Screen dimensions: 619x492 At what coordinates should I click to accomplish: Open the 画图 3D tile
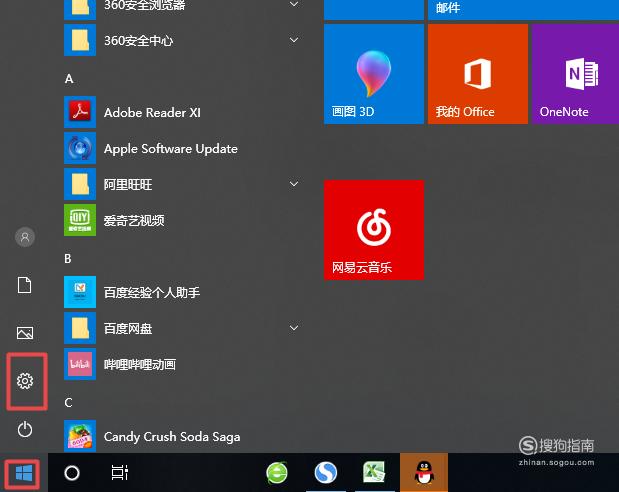374,74
